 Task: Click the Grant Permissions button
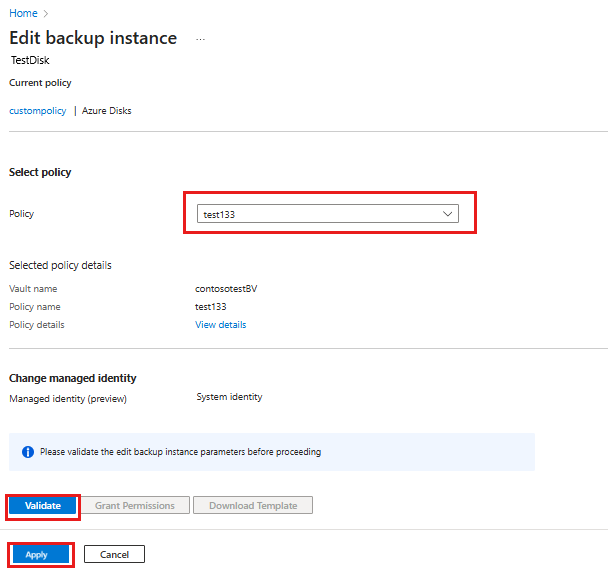(135, 505)
